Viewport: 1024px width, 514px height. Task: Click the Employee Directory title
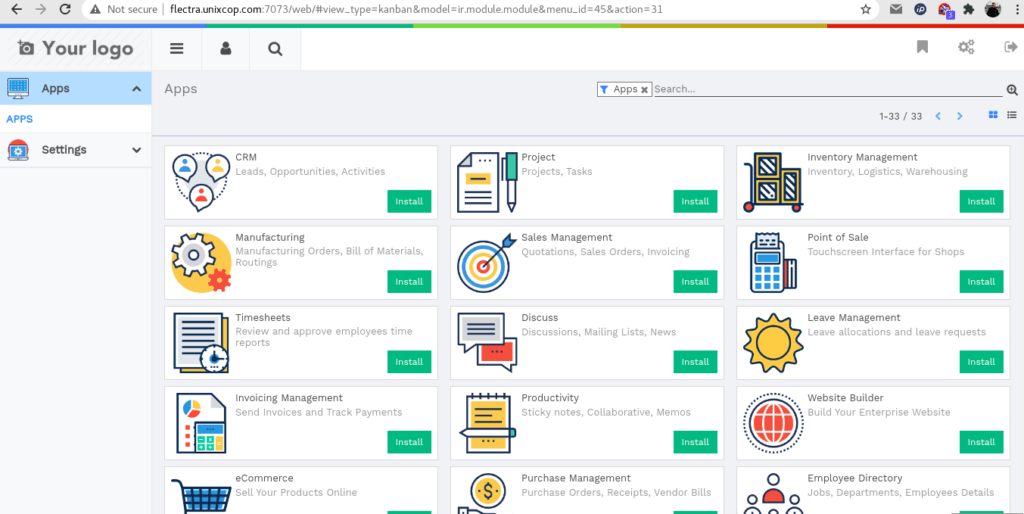[x=855, y=478]
